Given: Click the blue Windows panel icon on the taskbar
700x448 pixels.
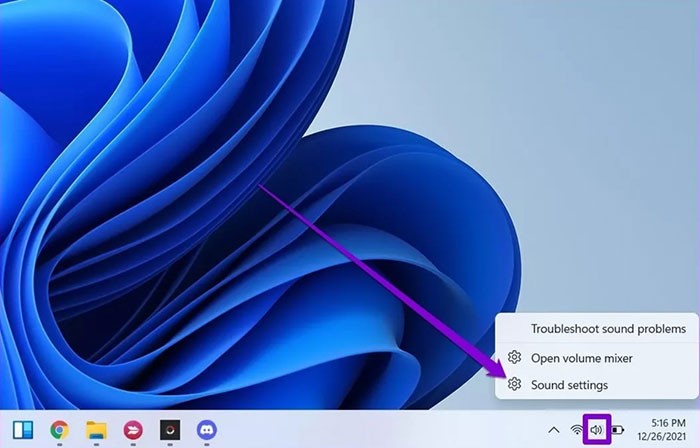Looking at the screenshot, I should pos(22,430).
